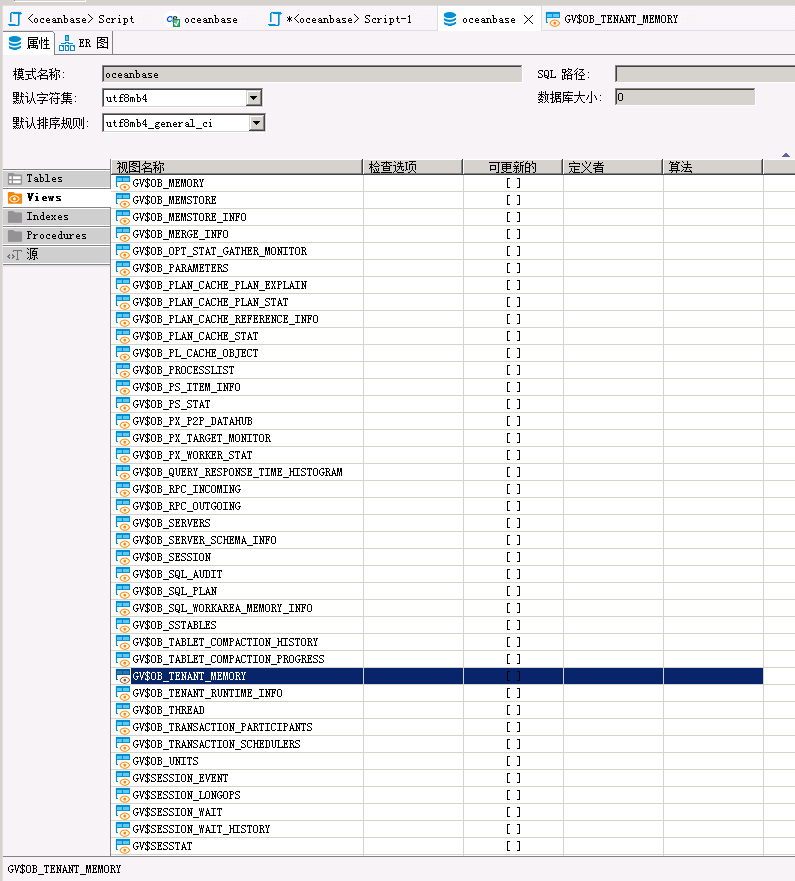The image size is (795, 881).
Task: Click the view icon for GV$OB_UNITS
Action: coord(122,761)
